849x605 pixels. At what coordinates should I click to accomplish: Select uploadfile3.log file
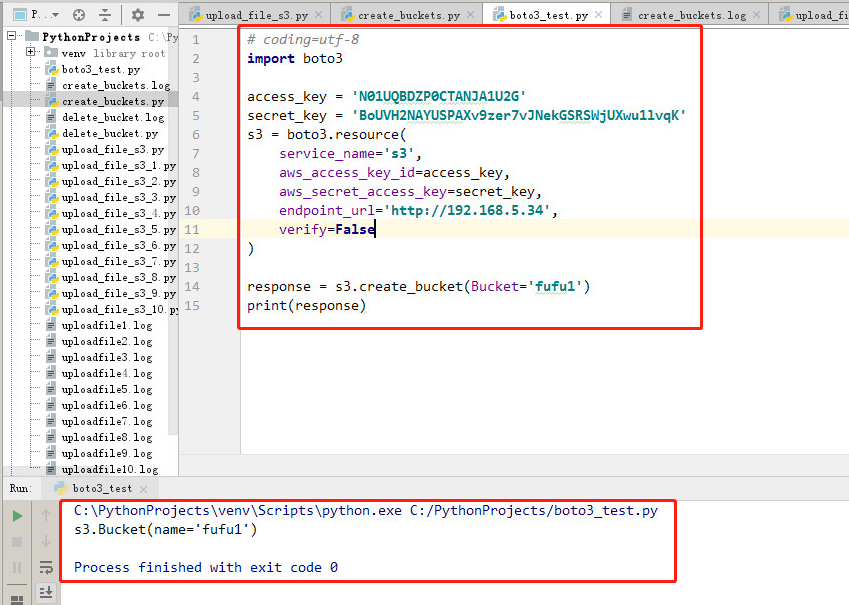[x=107, y=357]
